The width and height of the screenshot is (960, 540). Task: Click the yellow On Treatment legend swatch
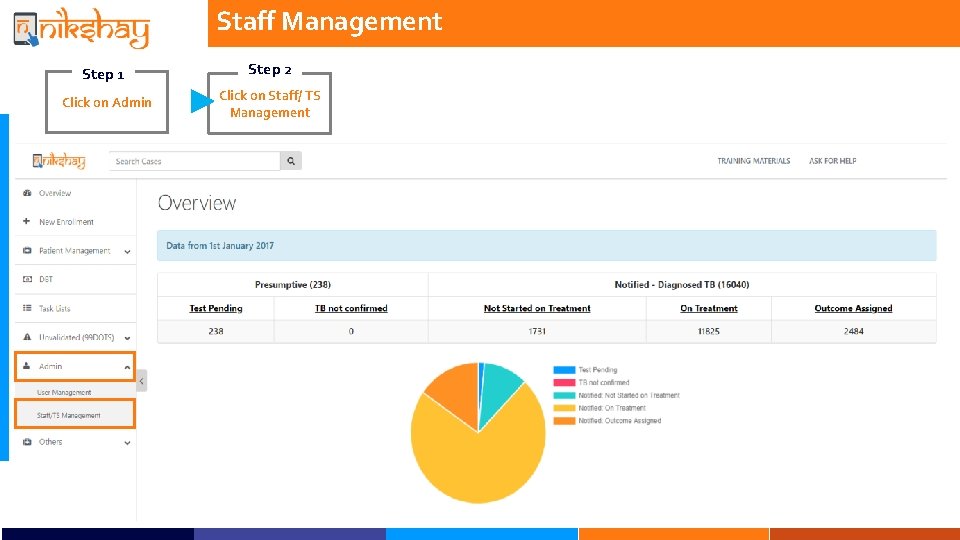[x=564, y=408]
